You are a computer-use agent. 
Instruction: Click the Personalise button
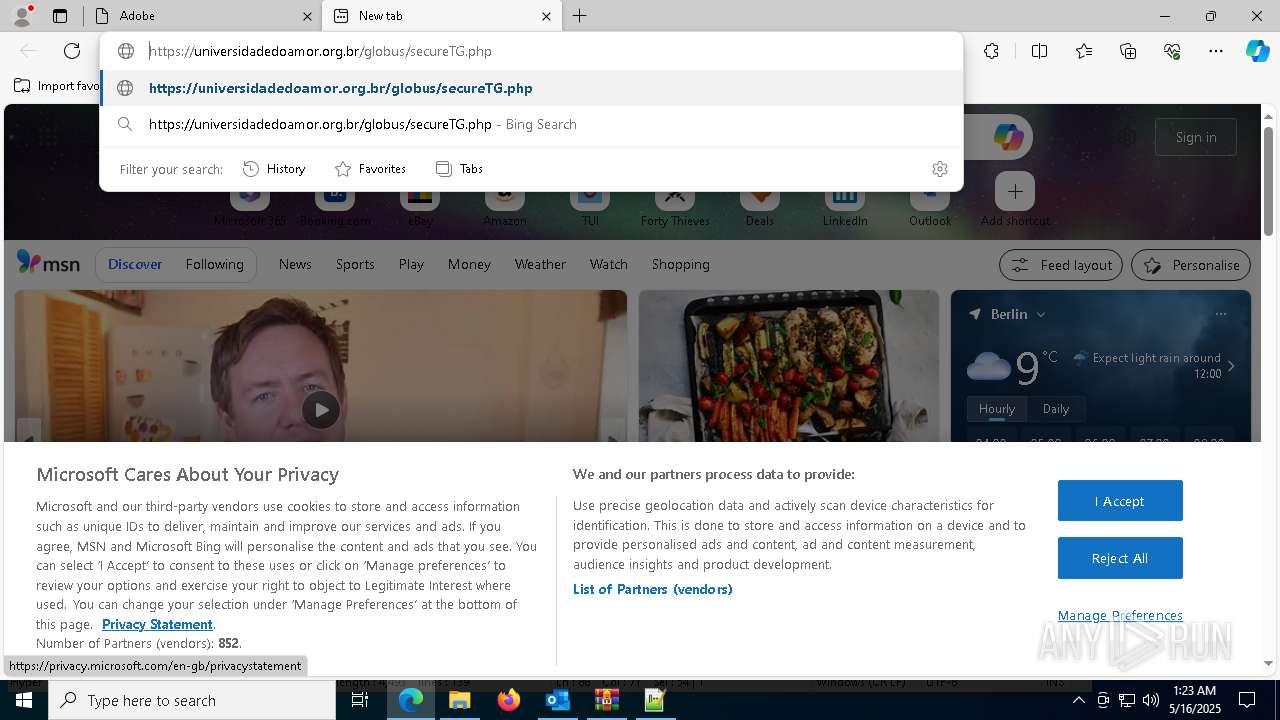click(x=1190, y=265)
